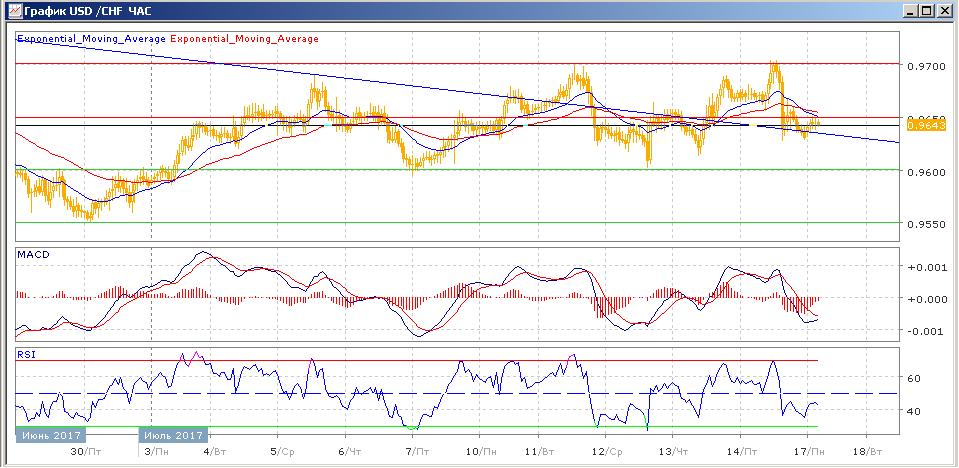
Task: Click the blue Exponential_Moving_Average legend label
Action: (91, 39)
